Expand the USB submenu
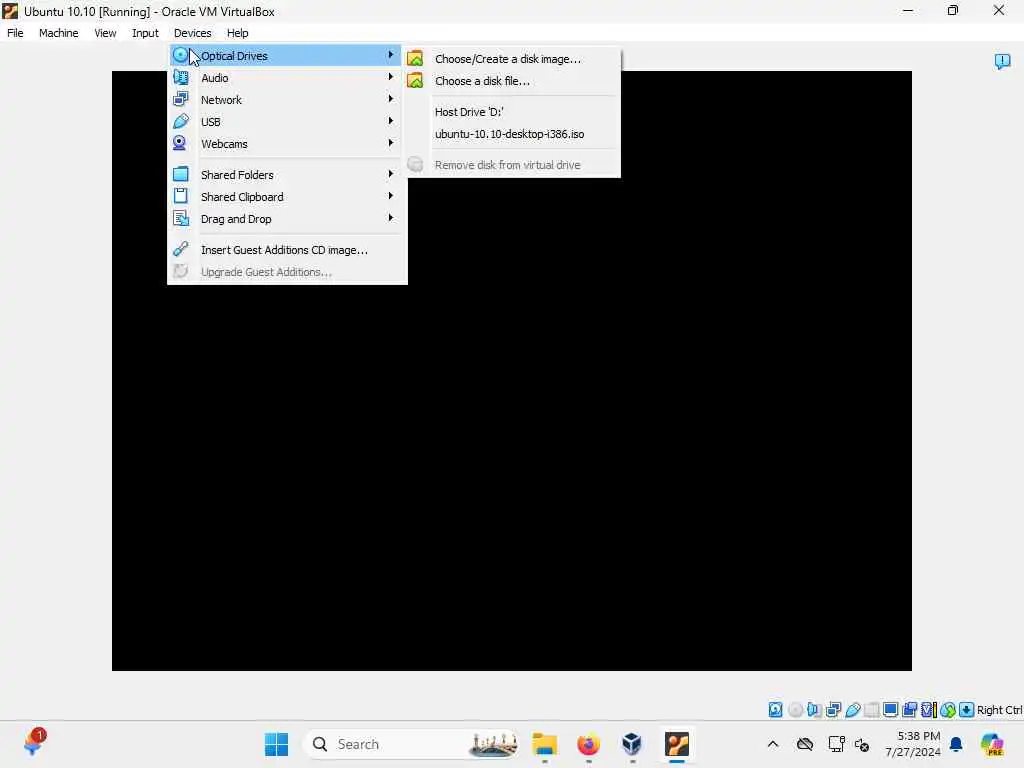 (285, 121)
